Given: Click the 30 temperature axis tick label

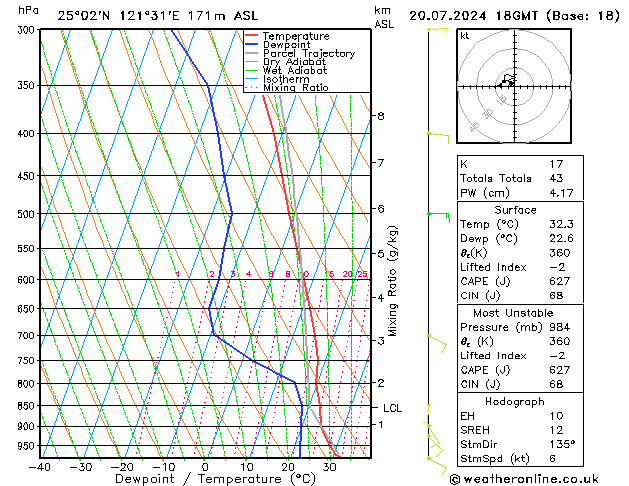Looking at the screenshot, I should click(329, 467).
